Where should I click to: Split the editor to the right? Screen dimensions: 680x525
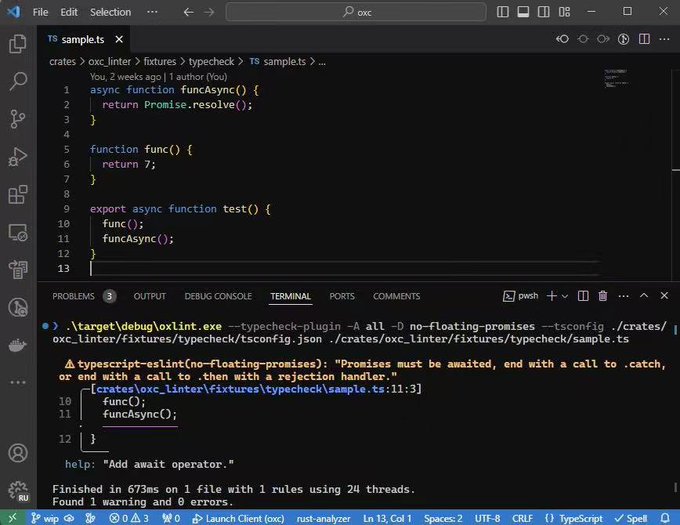[644, 39]
